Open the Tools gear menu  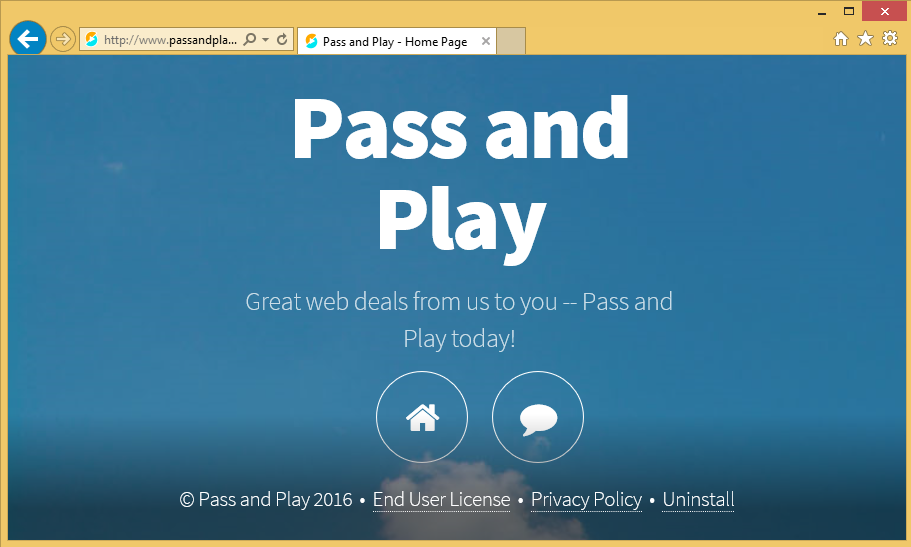coord(889,39)
